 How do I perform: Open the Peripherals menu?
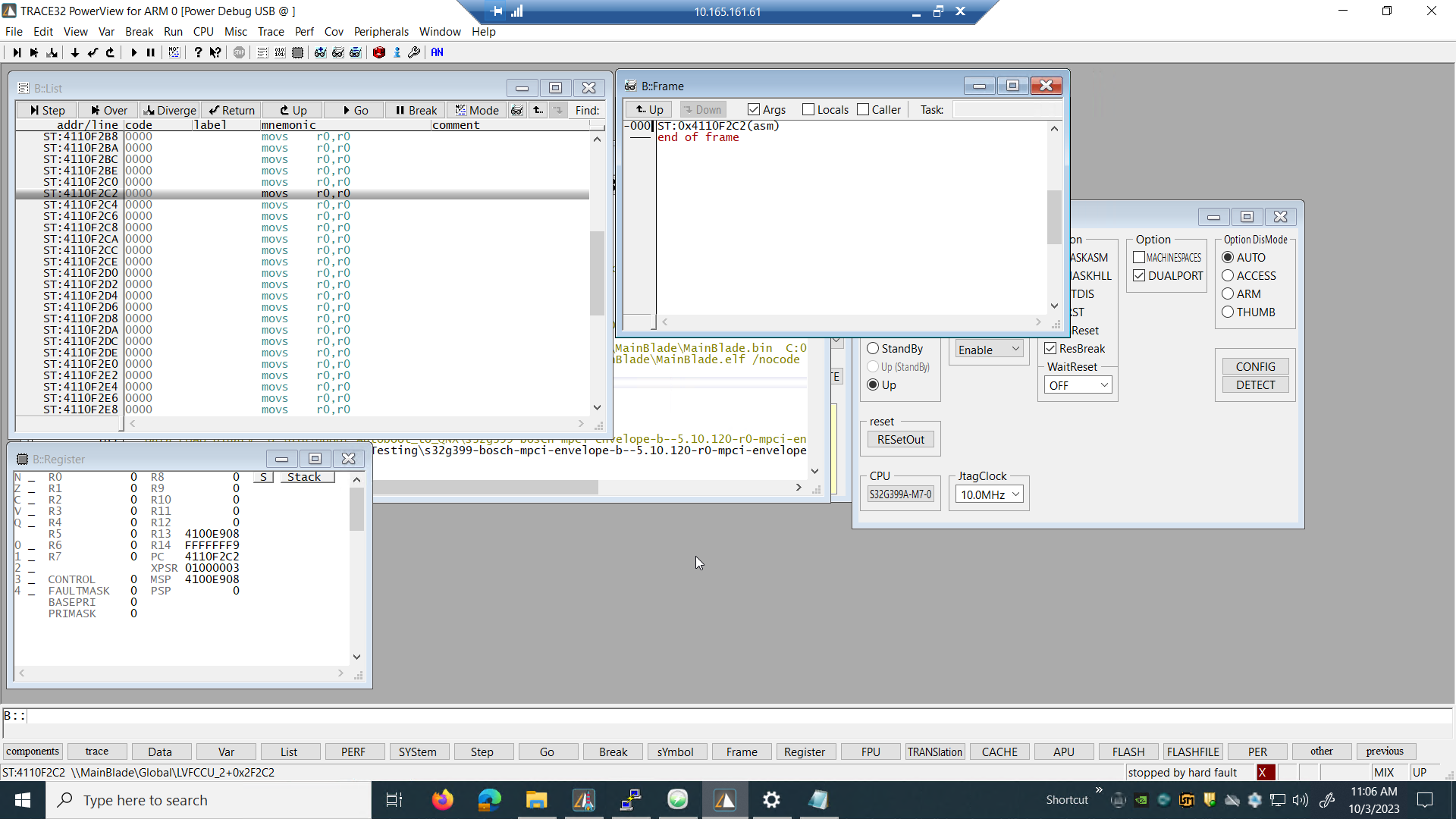pos(381,31)
